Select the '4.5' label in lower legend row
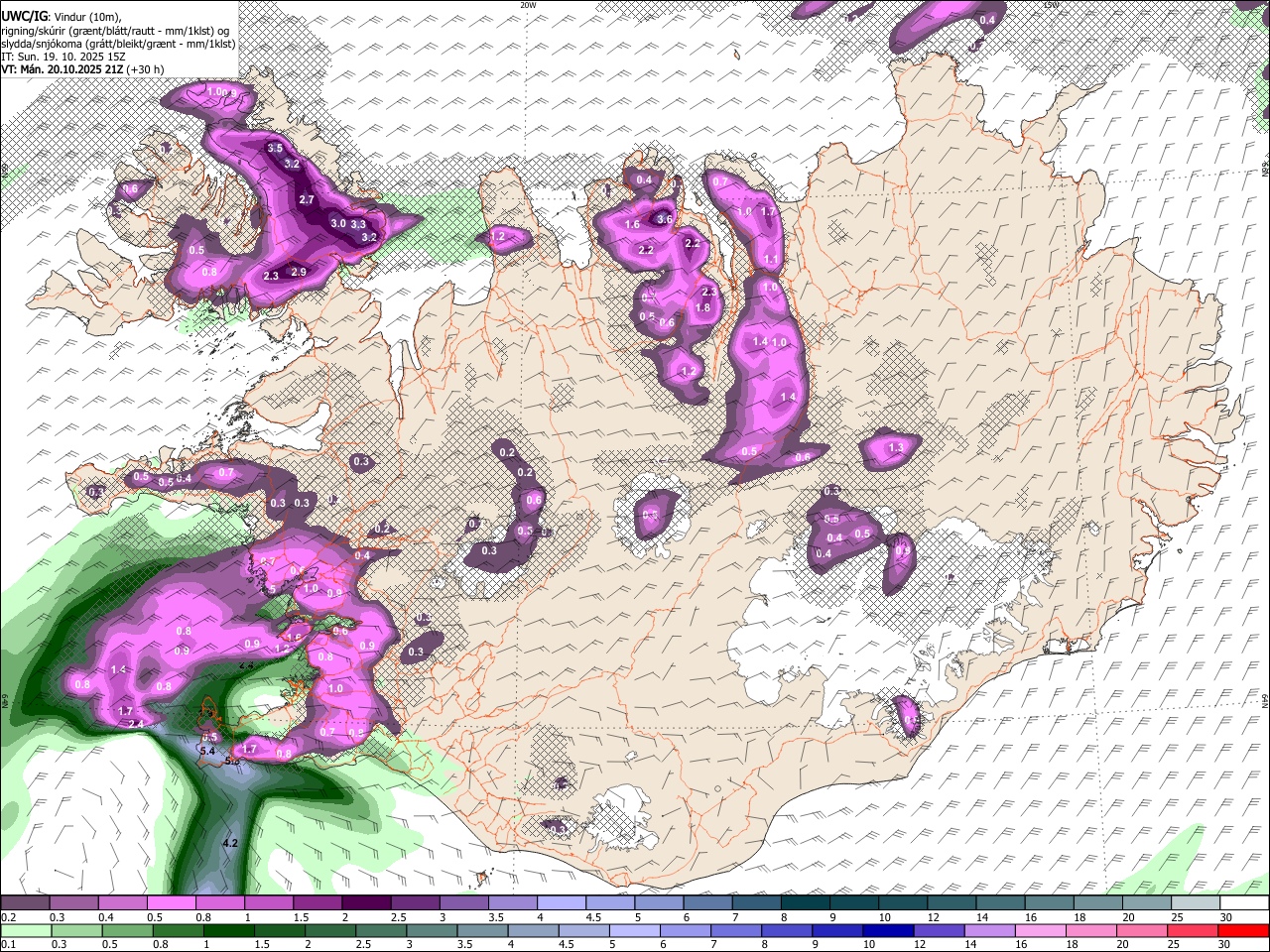 [567, 945]
